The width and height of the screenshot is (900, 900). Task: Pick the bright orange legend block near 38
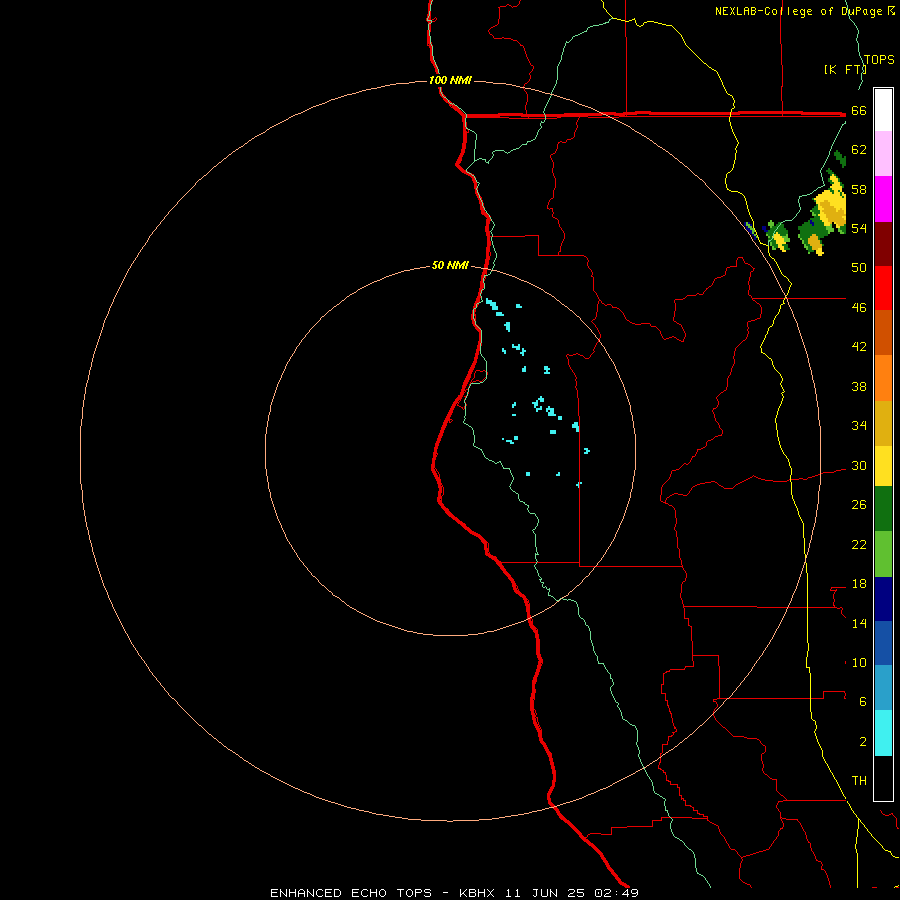[x=883, y=378]
